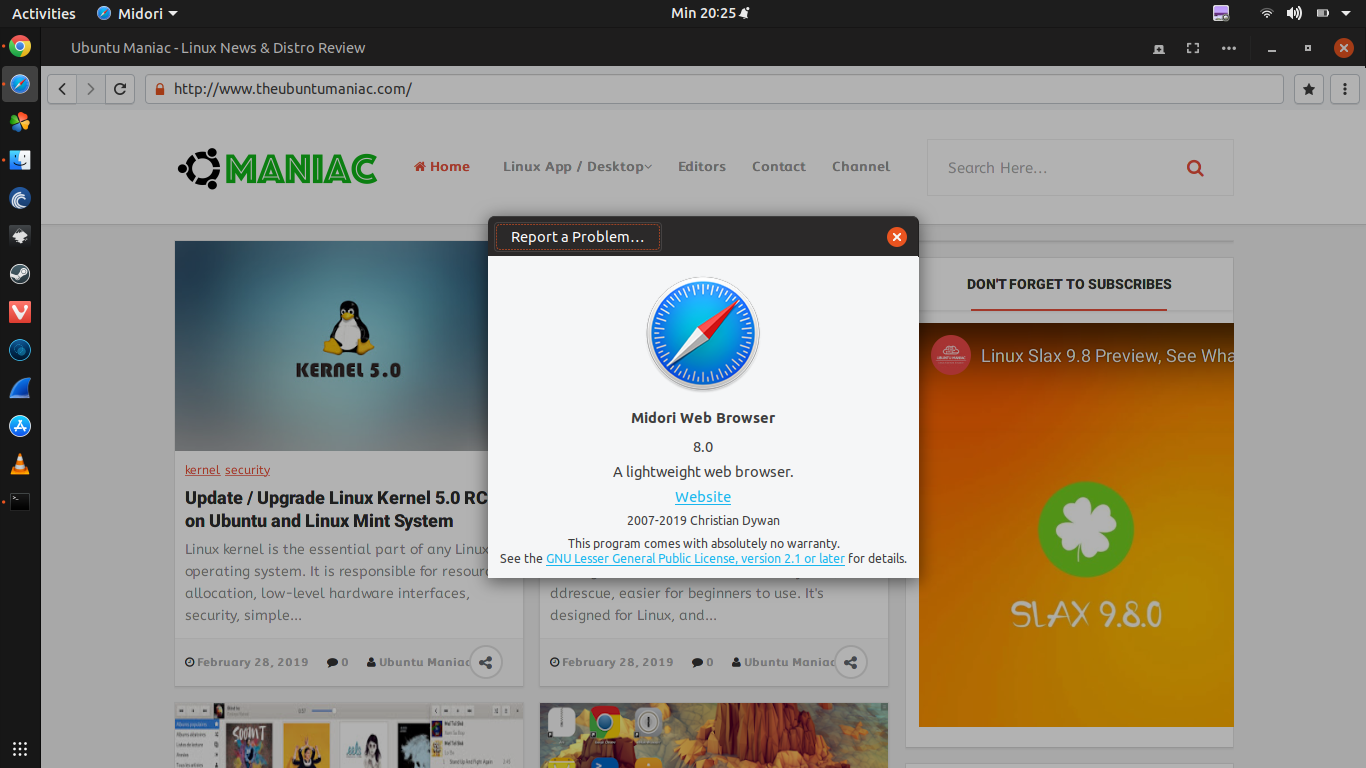The height and width of the screenshot is (768, 1366).
Task: Bookmark page with the star button
Action: (1309, 89)
